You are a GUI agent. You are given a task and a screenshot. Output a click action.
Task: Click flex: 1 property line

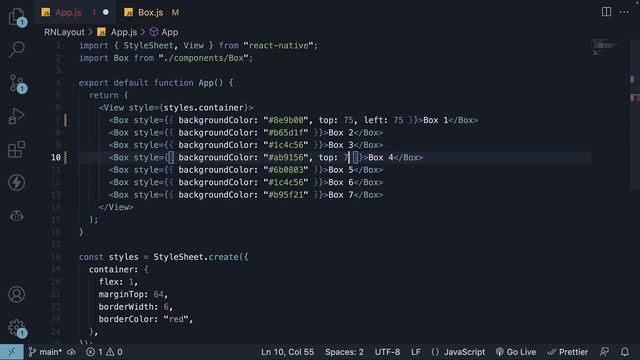[118, 282]
